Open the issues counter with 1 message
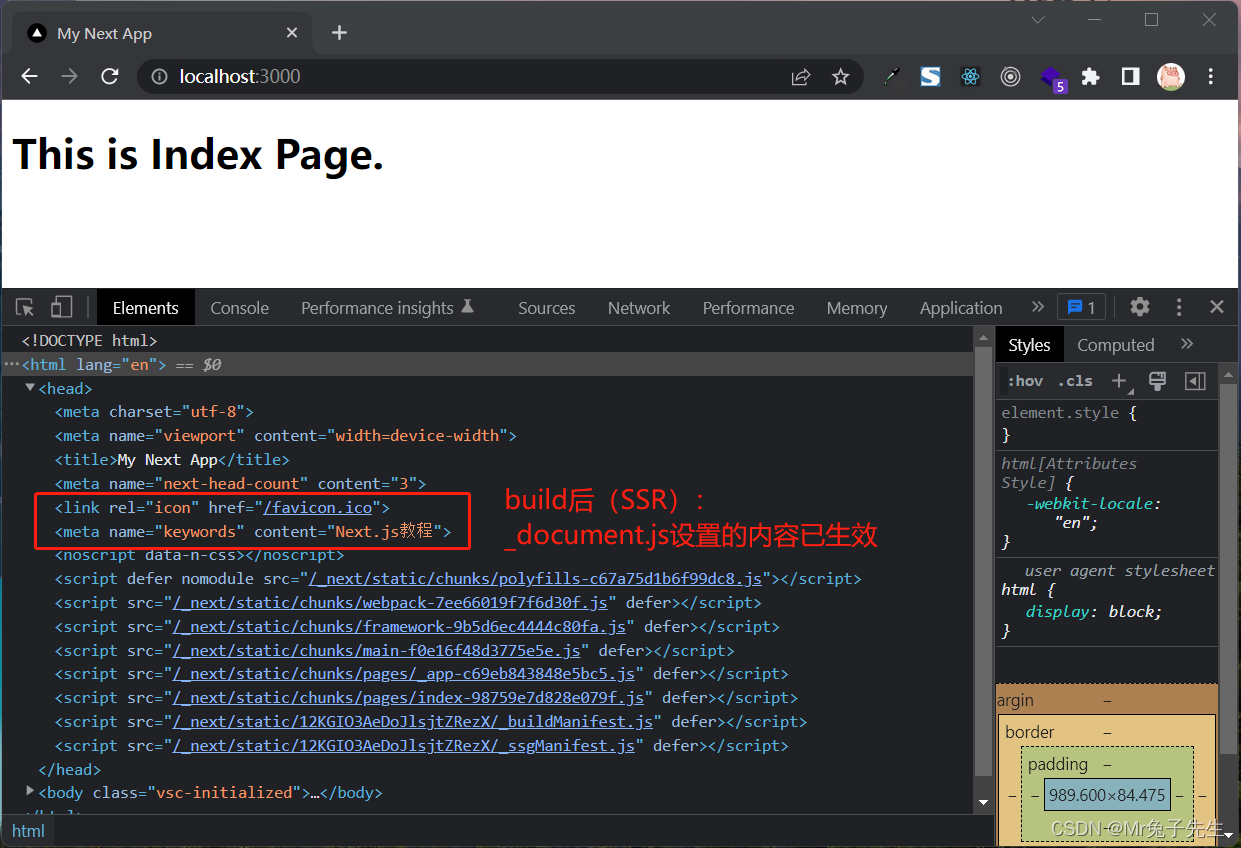The width and height of the screenshot is (1241, 848). [1082, 307]
